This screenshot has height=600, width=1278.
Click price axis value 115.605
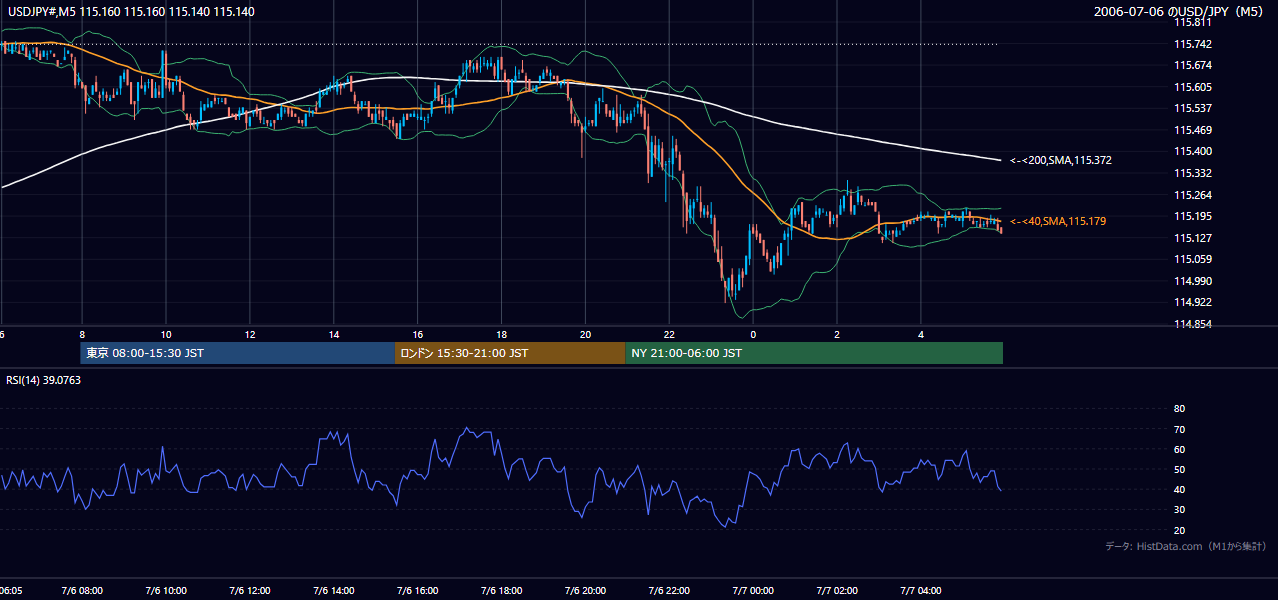[x=1194, y=87]
